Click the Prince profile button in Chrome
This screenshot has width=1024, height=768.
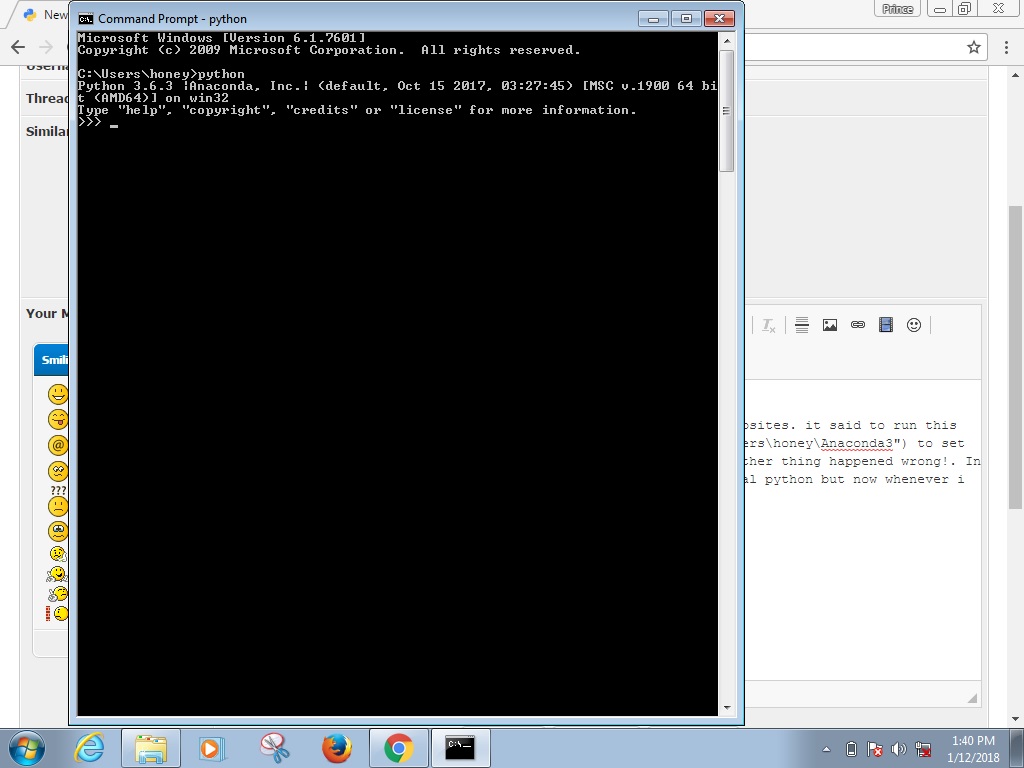pos(897,9)
